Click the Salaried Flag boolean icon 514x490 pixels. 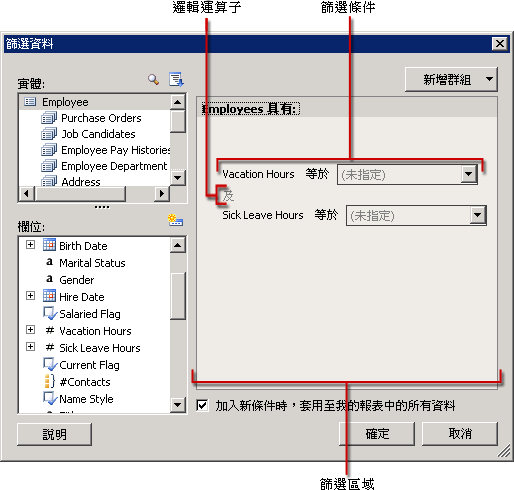coord(50,313)
